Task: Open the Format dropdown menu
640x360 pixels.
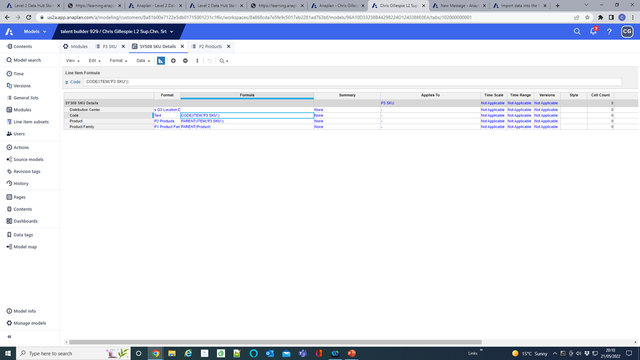Action: pyautogui.click(x=118, y=60)
